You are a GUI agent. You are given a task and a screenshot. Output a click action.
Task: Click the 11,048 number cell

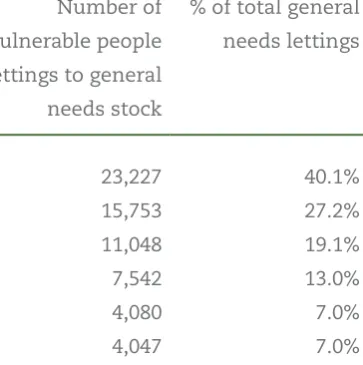click(131, 245)
